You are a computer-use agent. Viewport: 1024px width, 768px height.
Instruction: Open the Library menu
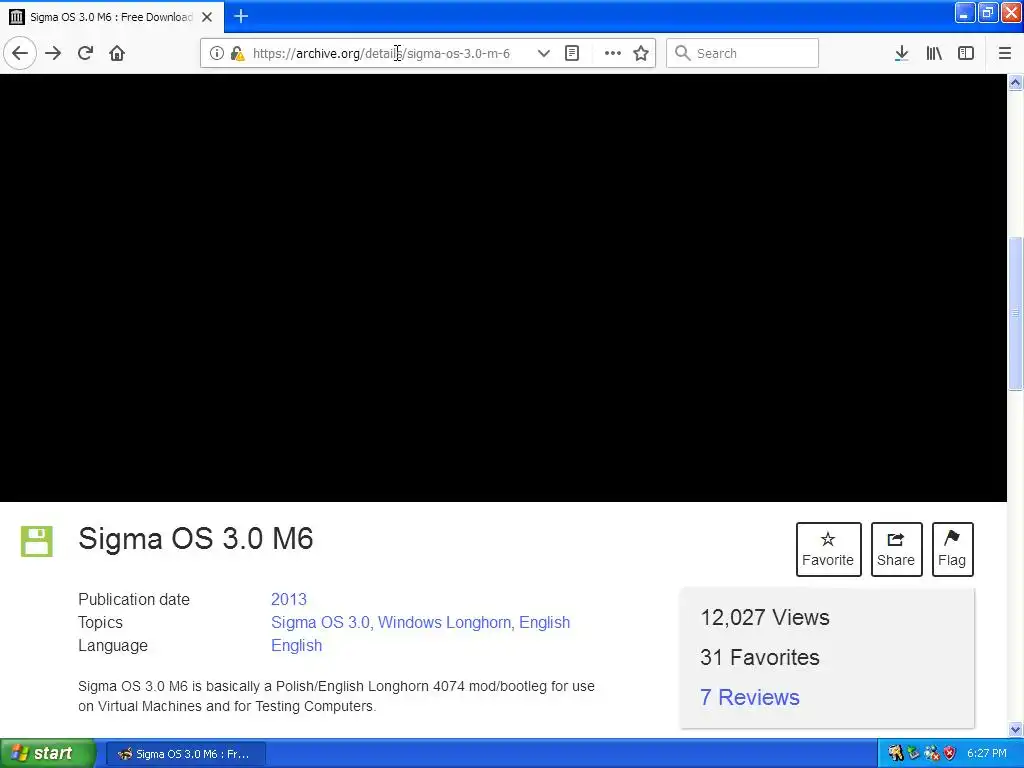tap(934, 53)
